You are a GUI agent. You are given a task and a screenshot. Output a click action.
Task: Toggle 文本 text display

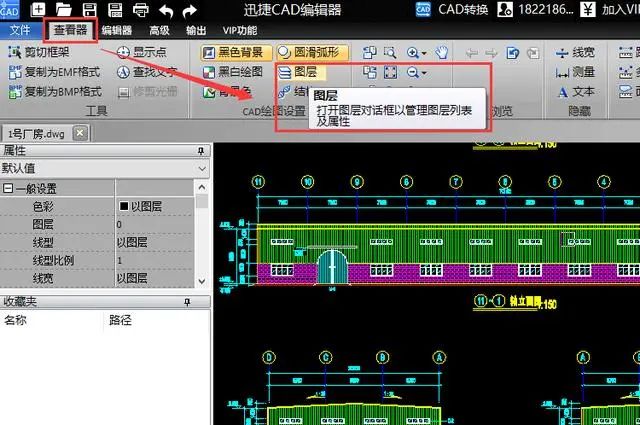(x=575, y=91)
